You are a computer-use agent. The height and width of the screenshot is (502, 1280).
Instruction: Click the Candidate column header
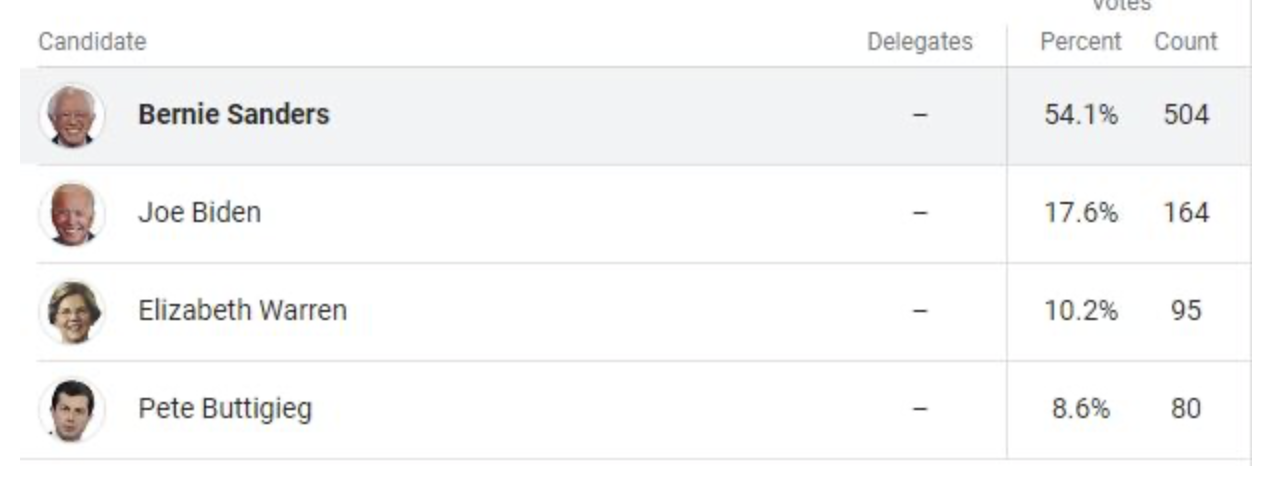tap(92, 42)
